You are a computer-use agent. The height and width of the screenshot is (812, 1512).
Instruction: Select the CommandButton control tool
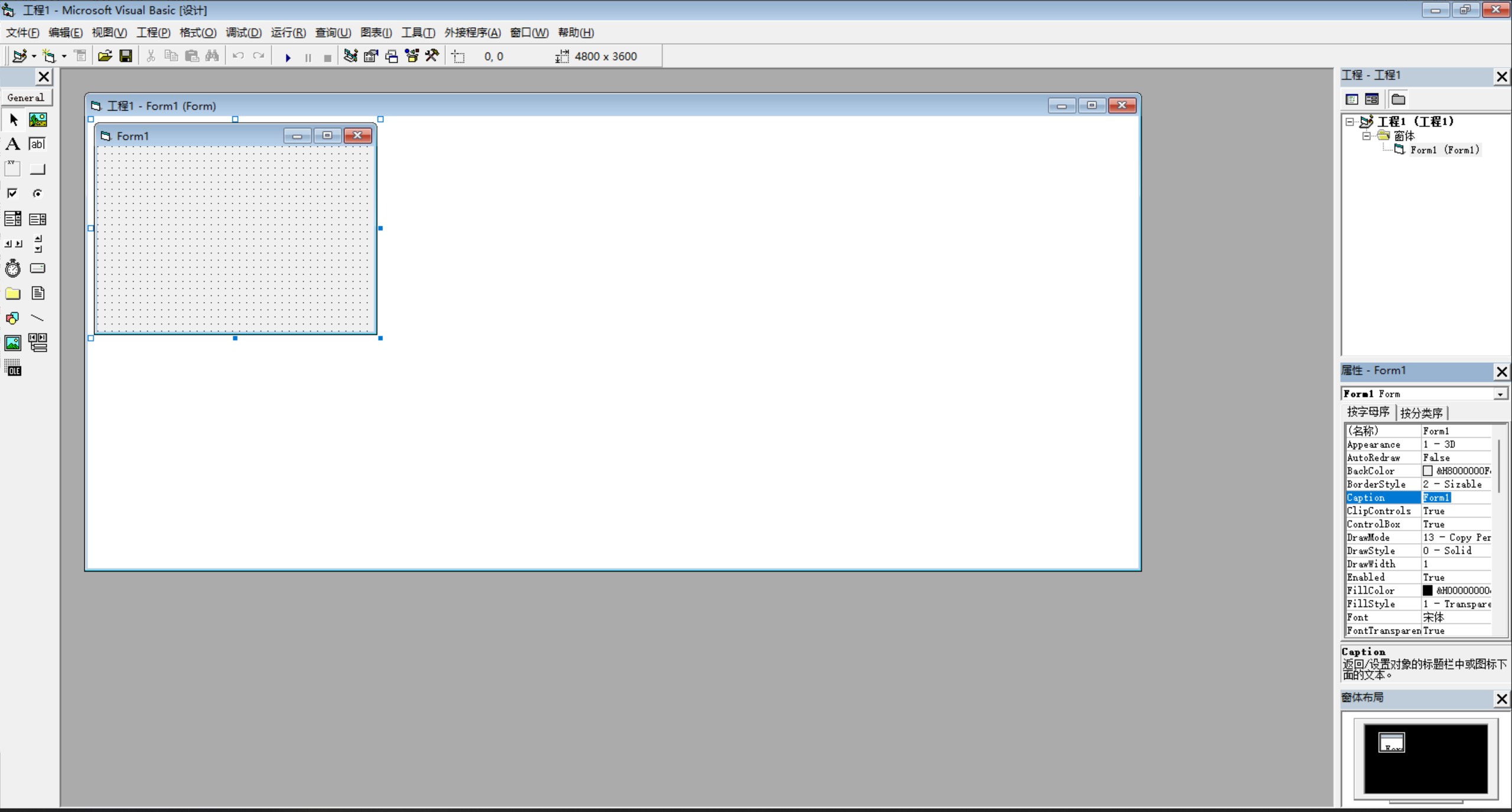[x=38, y=169]
